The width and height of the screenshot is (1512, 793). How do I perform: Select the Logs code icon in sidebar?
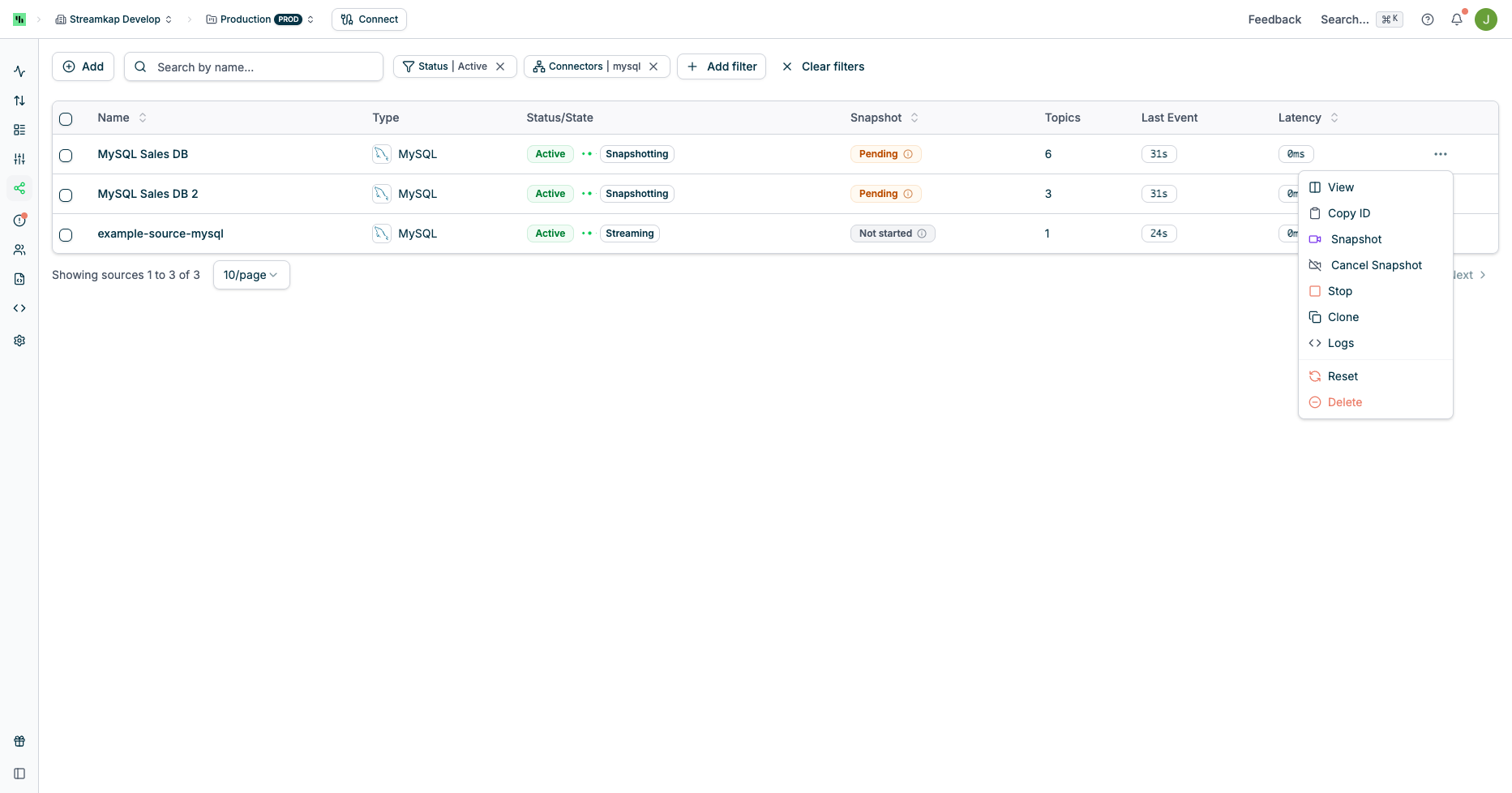(x=19, y=308)
